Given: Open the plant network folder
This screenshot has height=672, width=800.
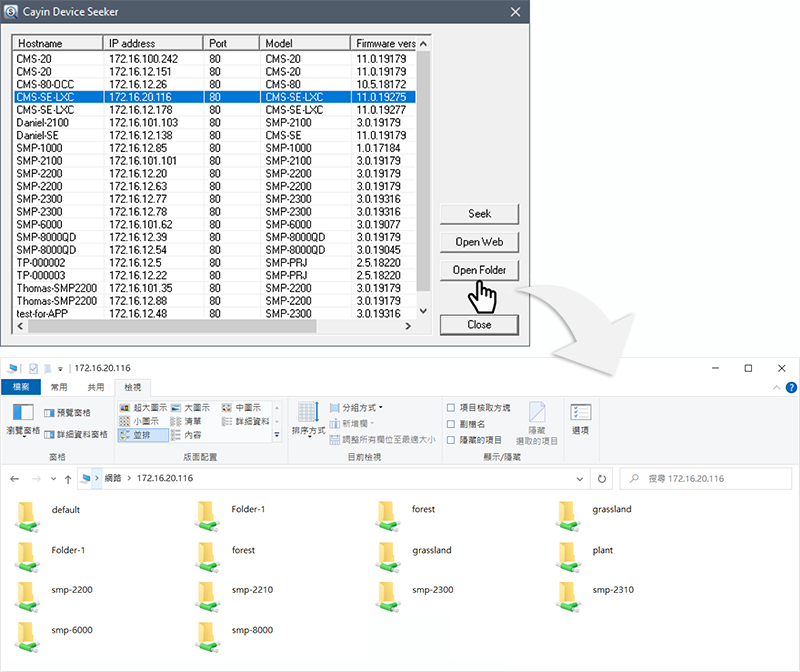Looking at the screenshot, I should (585, 556).
